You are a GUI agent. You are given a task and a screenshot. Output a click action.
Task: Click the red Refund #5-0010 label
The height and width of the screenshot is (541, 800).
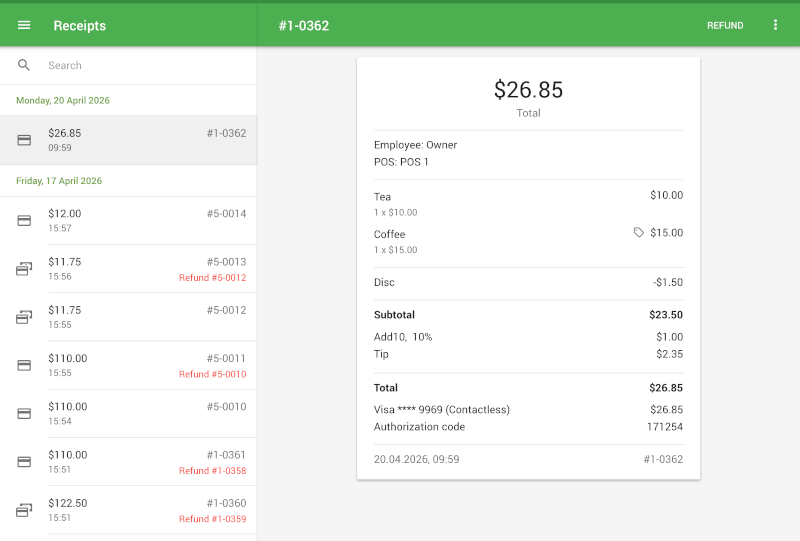(212, 374)
